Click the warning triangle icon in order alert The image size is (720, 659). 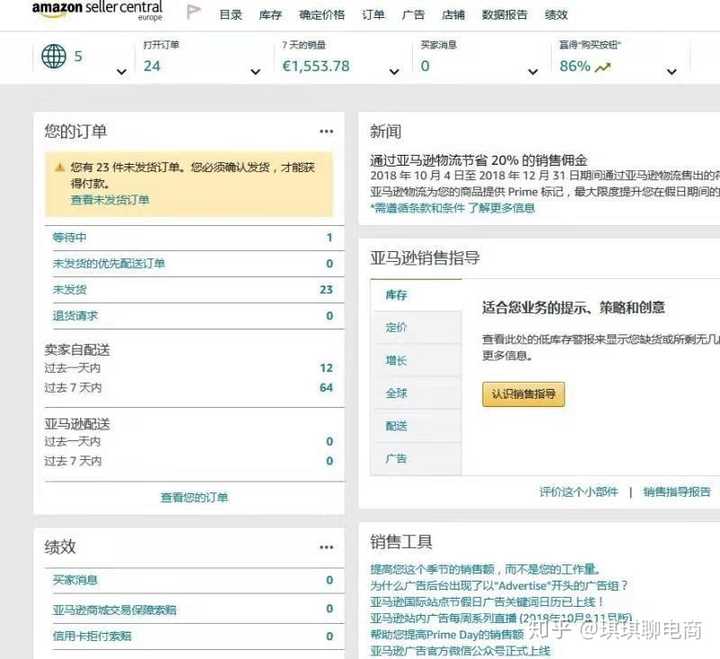(60, 167)
